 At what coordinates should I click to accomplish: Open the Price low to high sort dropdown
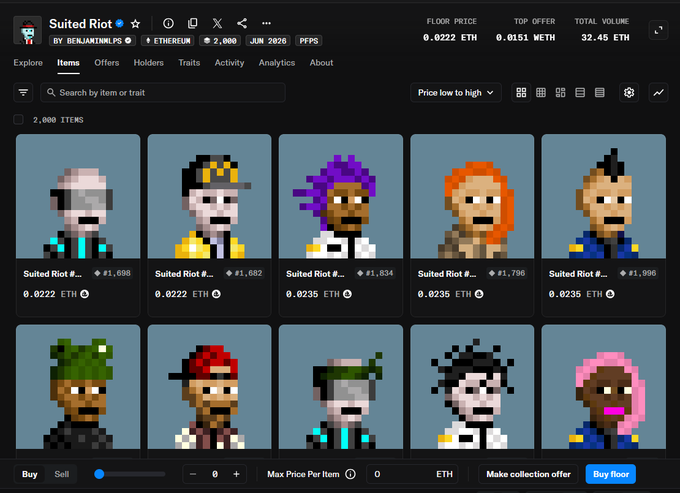pos(456,92)
